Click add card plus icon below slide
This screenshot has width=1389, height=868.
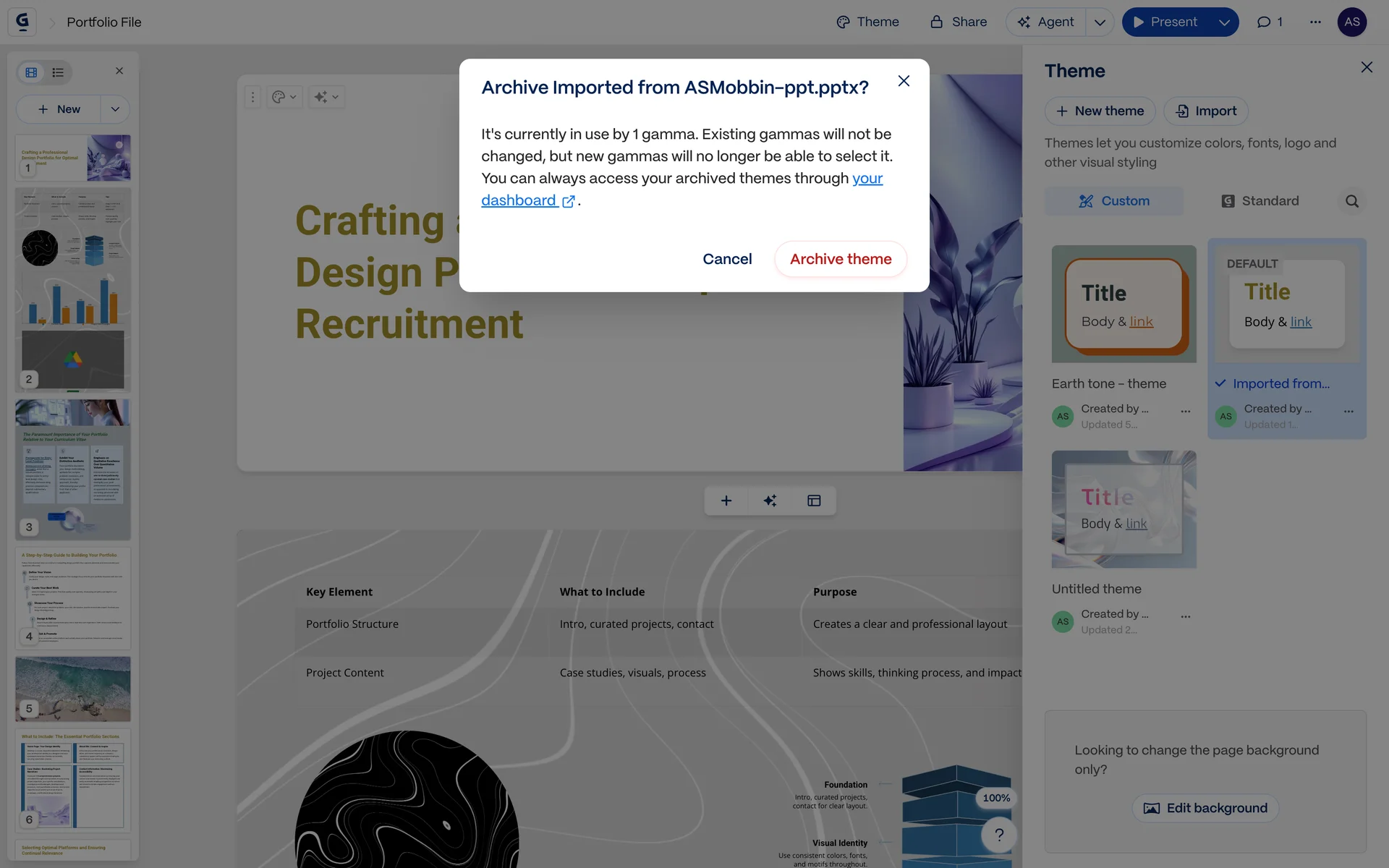tap(726, 501)
